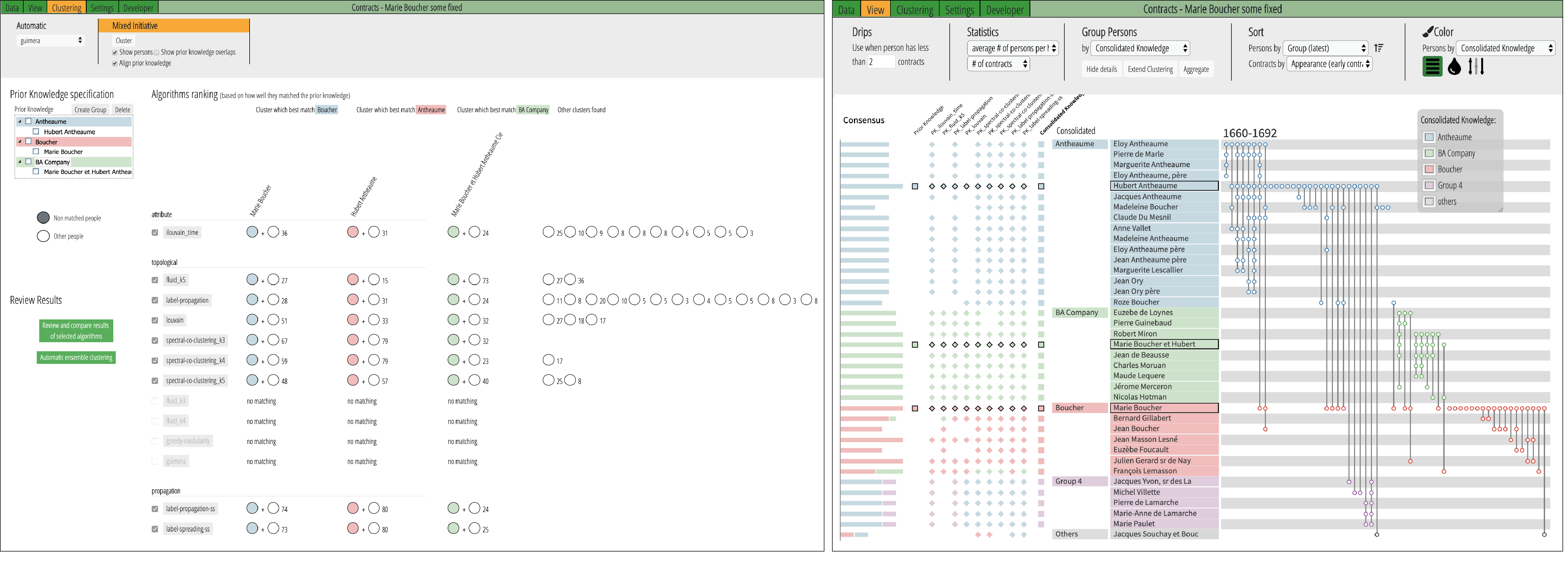Screen dimensions: 1568x562
Task: Toggle Align prior knowledge checkbox
Action: tap(114, 63)
